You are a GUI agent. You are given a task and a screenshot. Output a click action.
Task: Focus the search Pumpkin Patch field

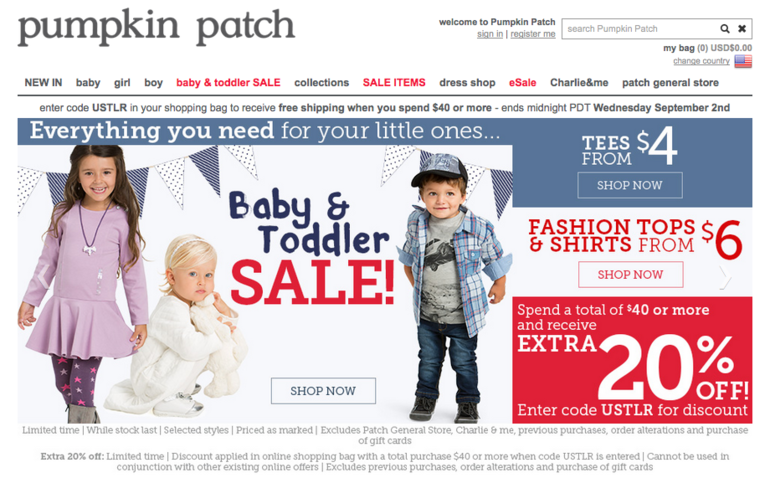coord(638,28)
